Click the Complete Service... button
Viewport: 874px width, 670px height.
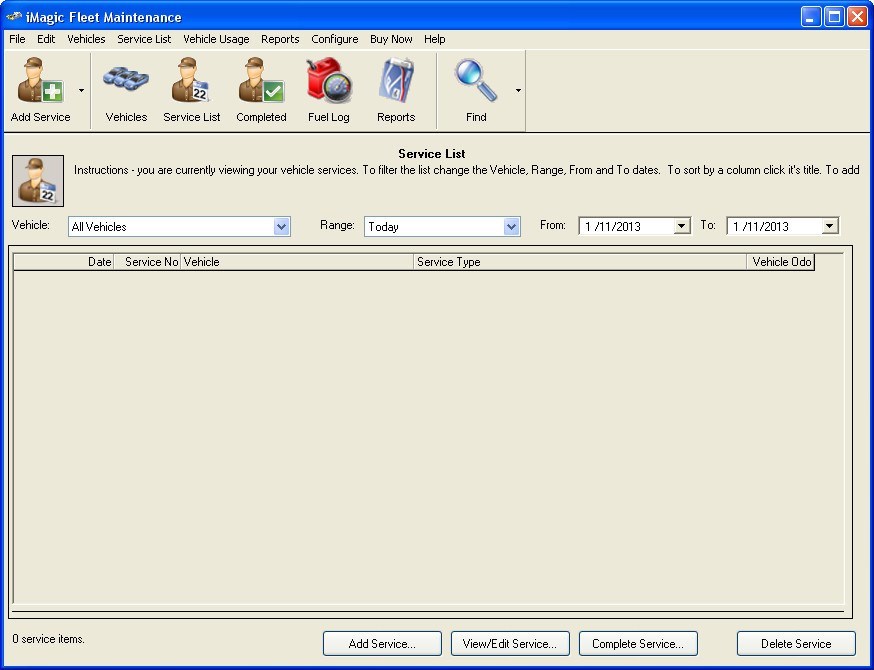click(638, 644)
